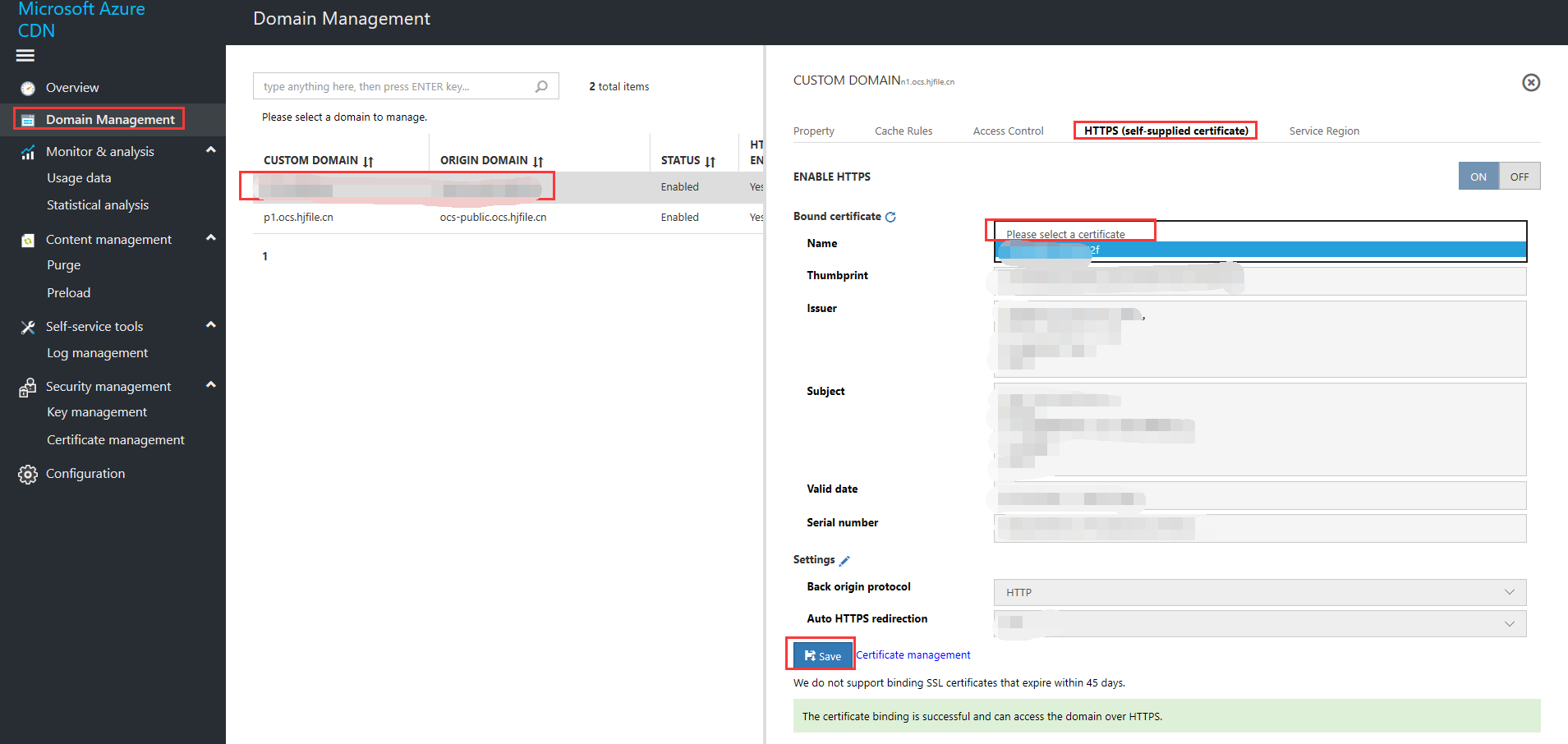Click the search magnifier icon
1568x744 pixels.
541,86
